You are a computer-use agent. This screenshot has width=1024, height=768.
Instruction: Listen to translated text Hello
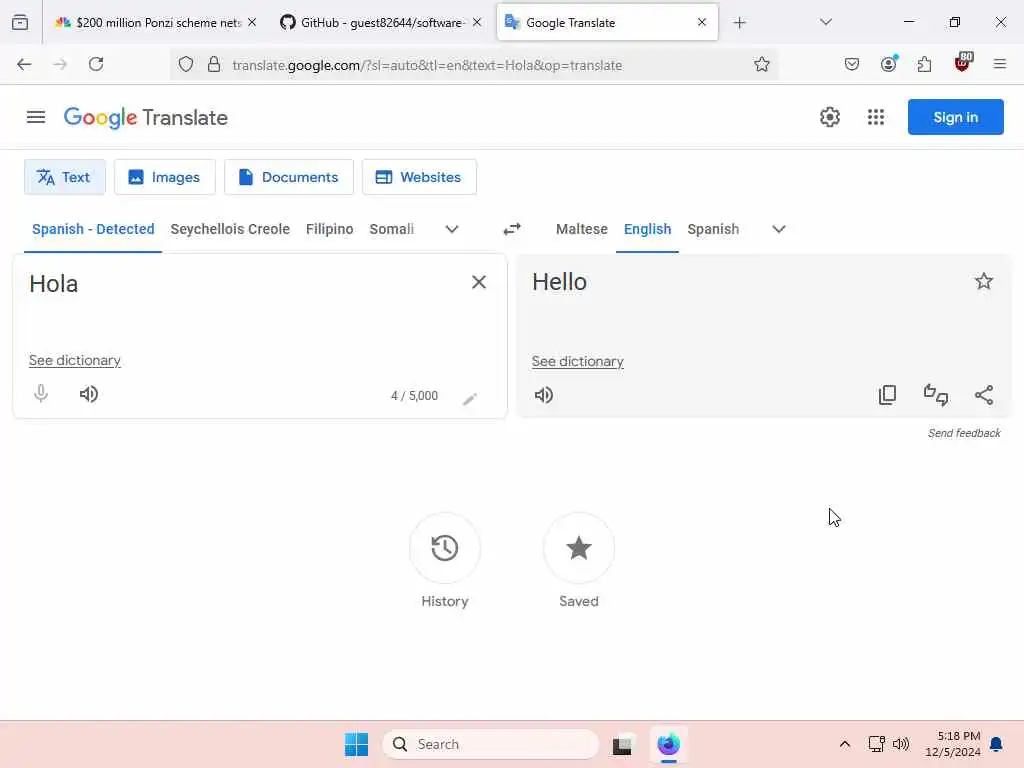[x=543, y=395]
